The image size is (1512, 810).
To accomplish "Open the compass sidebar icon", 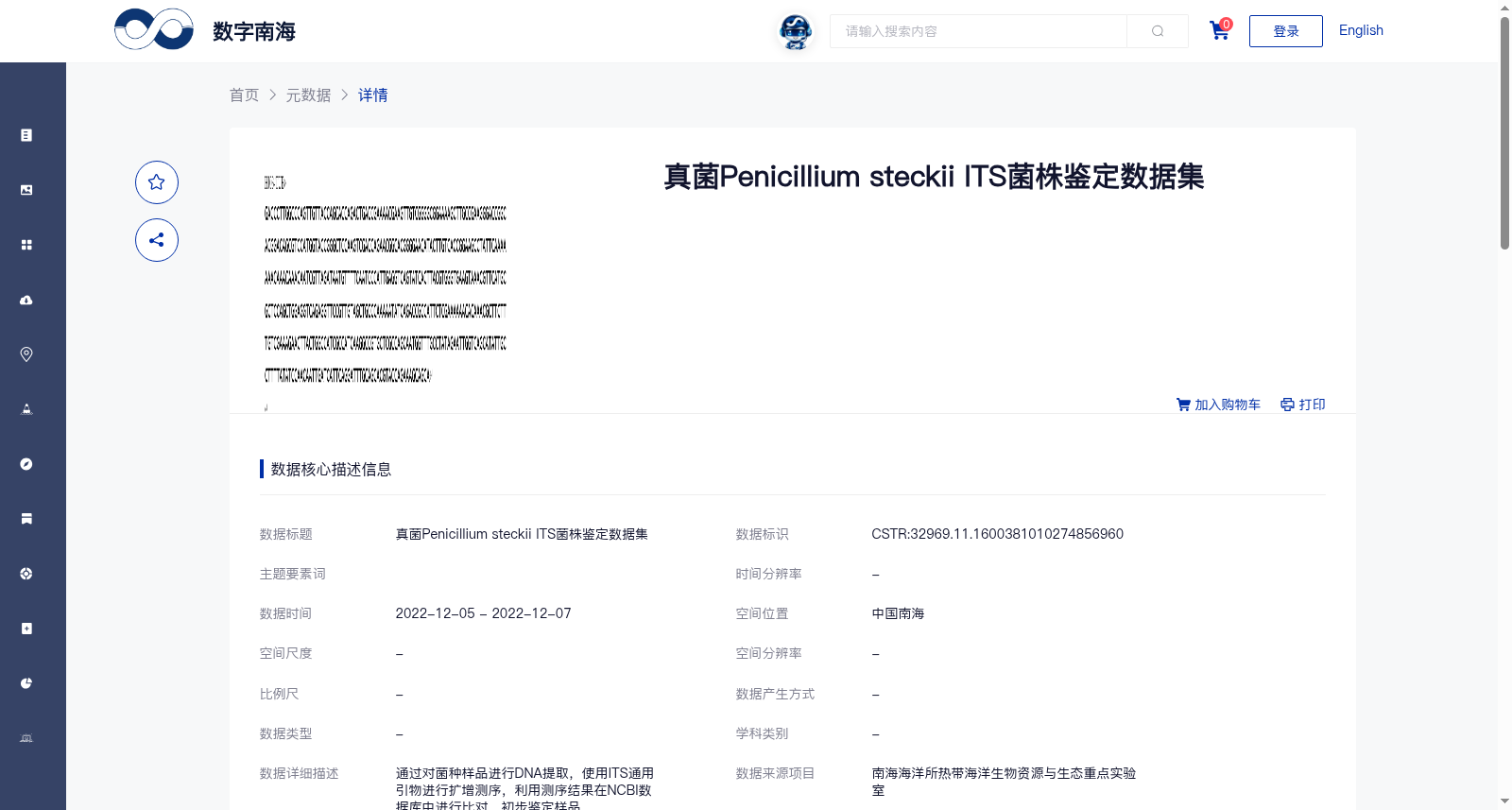I will click(26, 464).
